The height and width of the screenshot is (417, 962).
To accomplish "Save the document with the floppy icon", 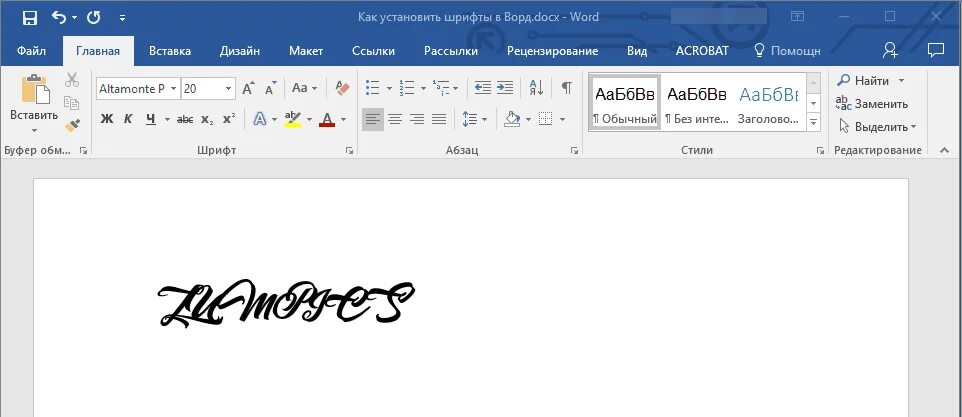I will point(29,18).
